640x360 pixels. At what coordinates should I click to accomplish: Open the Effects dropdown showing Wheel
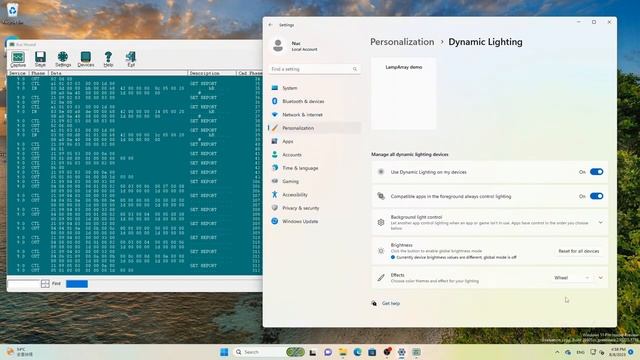(x=571, y=278)
